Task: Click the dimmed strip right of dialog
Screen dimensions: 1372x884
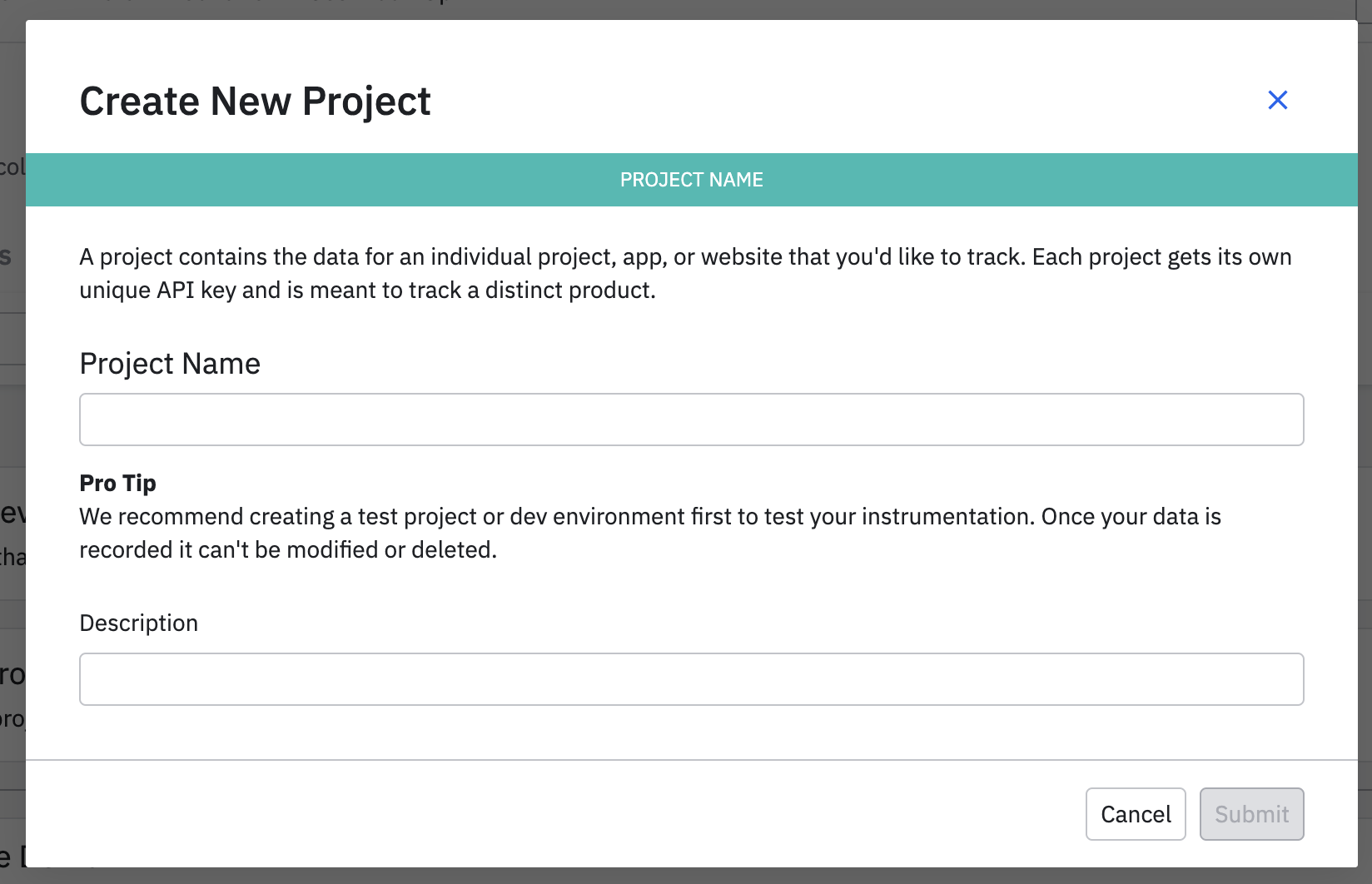Action: coord(1365,416)
